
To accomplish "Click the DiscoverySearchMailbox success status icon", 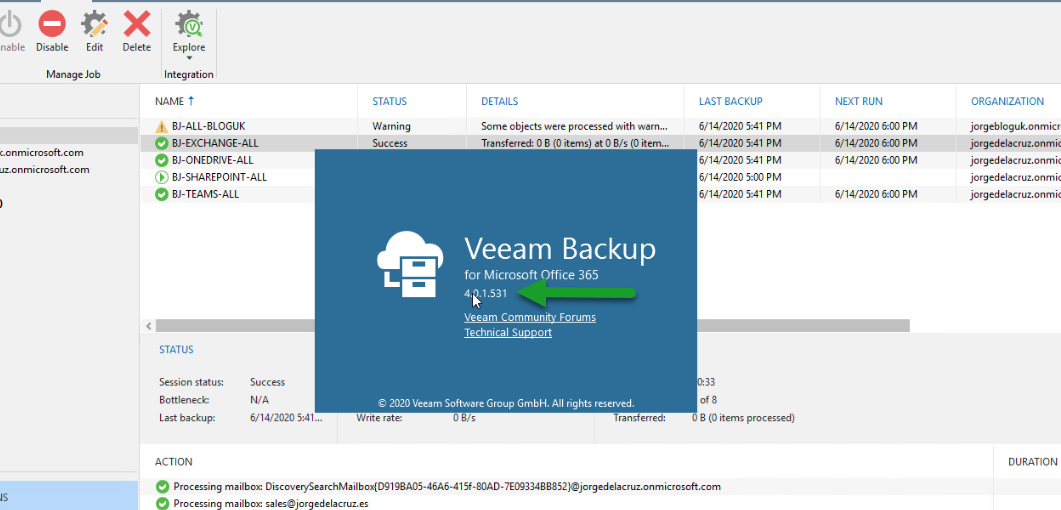I will [x=162, y=486].
